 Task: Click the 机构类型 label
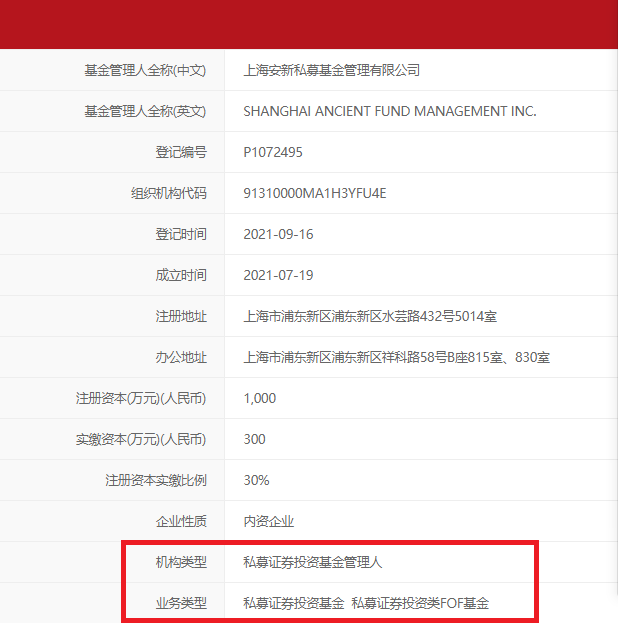click(181, 562)
